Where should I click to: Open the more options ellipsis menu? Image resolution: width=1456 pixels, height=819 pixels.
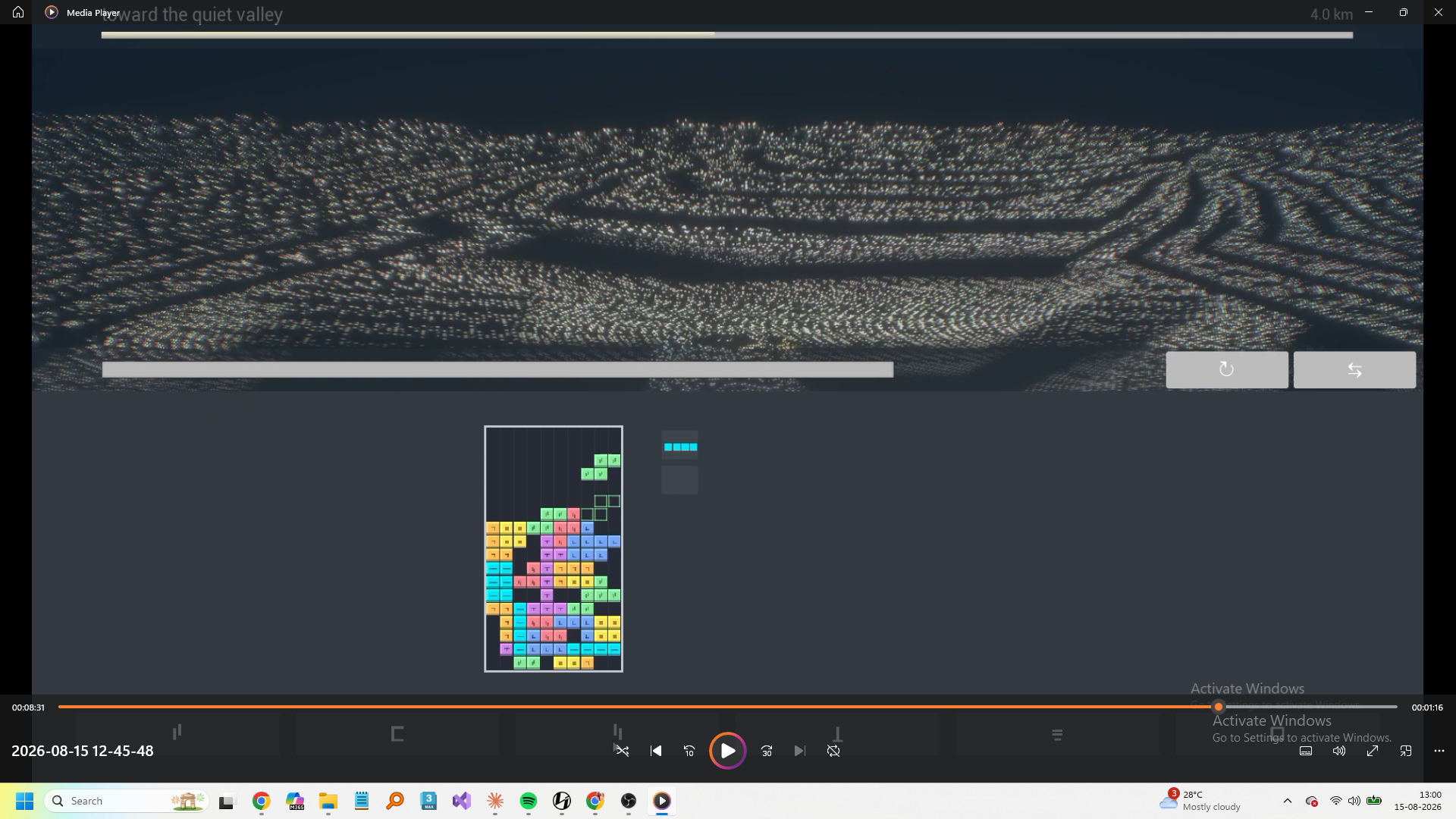tap(1439, 751)
